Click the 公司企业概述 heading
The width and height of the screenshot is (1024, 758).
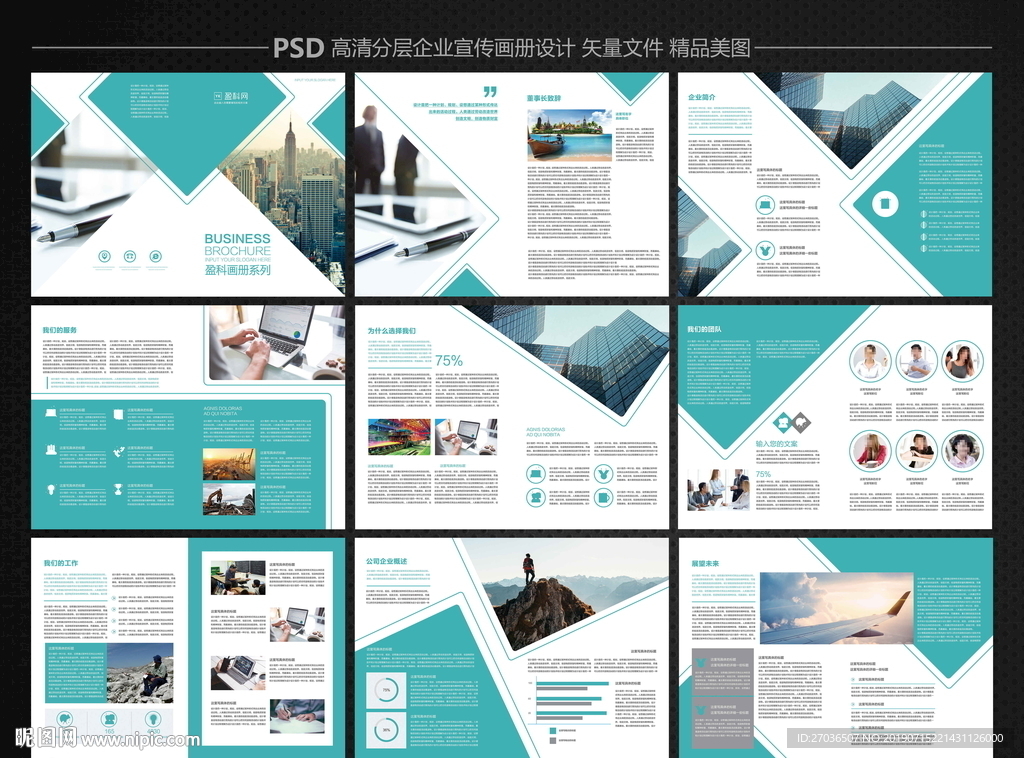click(387, 561)
